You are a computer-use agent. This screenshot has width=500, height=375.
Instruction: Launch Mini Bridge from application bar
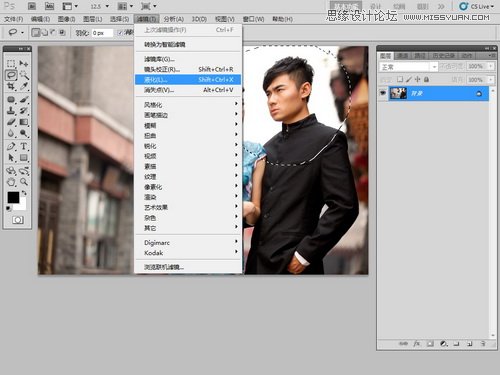49,6
